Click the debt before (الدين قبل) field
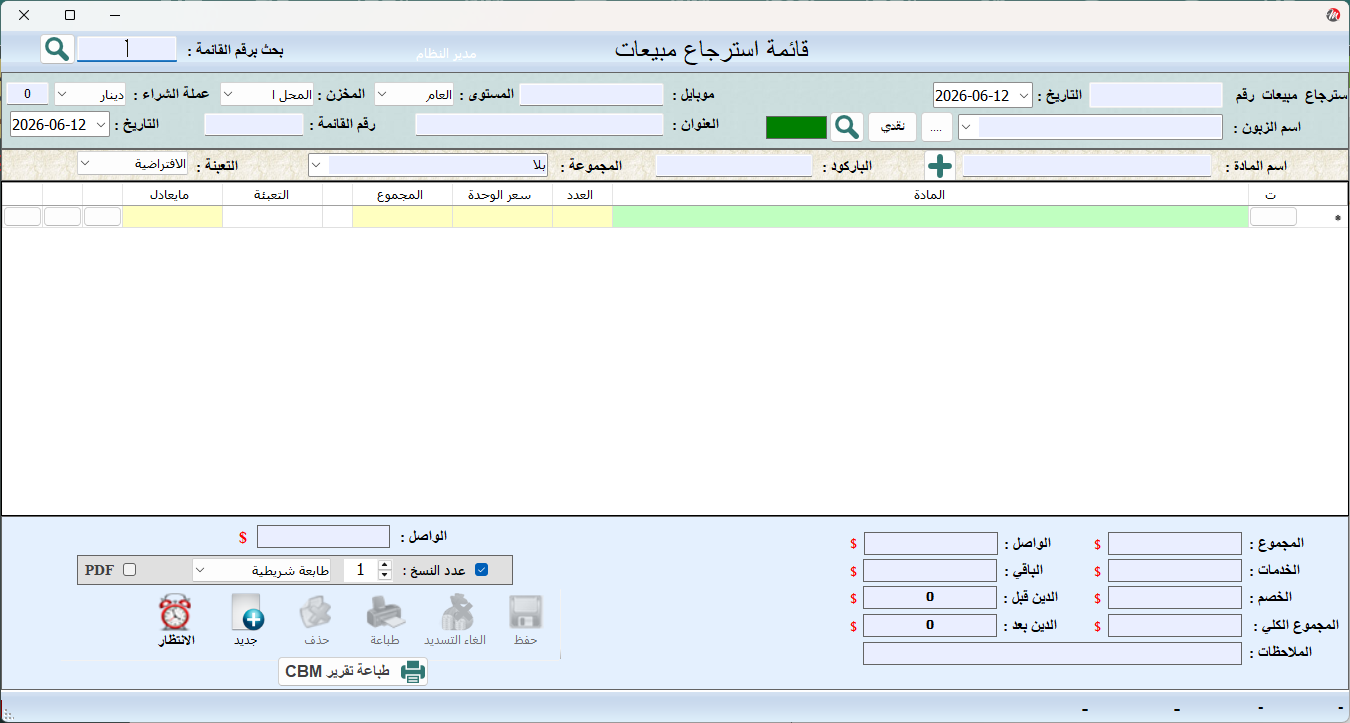Screen dimensions: 1350x723 pos(930,598)
